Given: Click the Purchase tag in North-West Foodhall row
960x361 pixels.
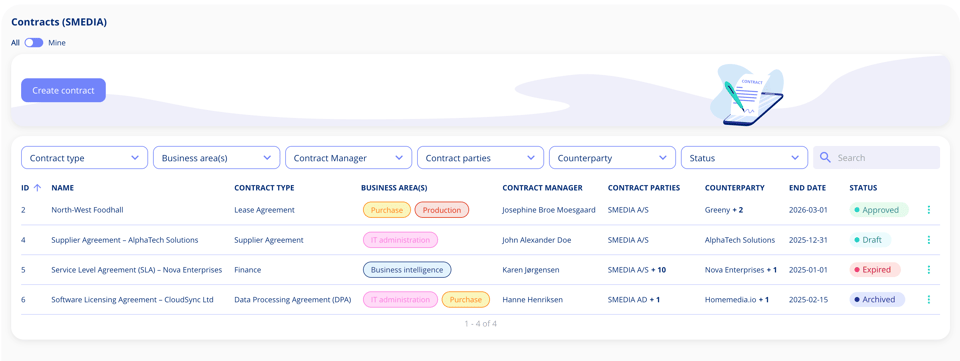Looking at the screenshot, I should point(387,210).
